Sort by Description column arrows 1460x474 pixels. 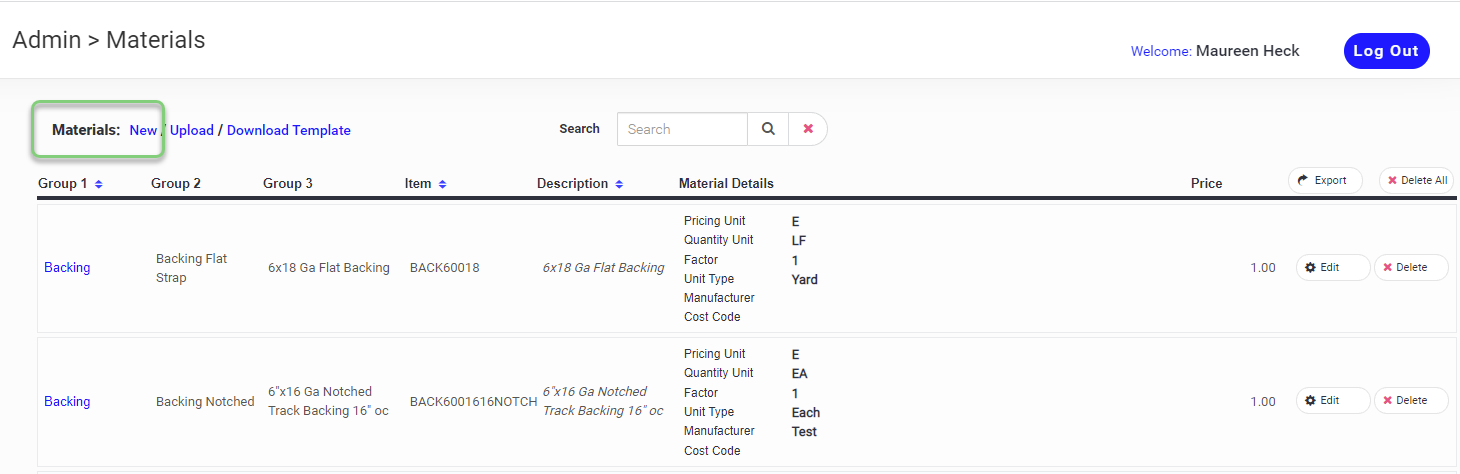(619, 184)
